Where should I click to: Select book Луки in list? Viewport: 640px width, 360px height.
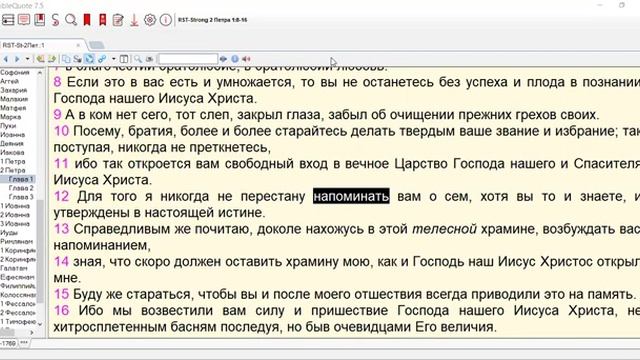8,126
